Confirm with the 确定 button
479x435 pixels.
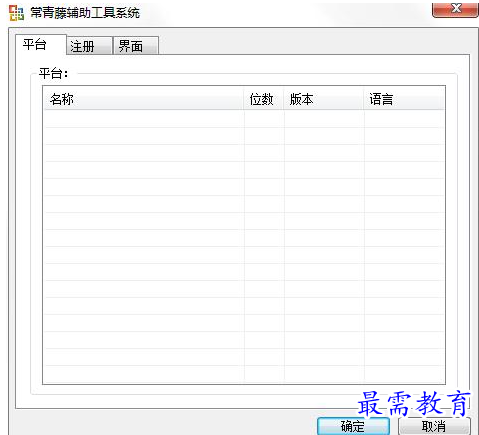353,426
